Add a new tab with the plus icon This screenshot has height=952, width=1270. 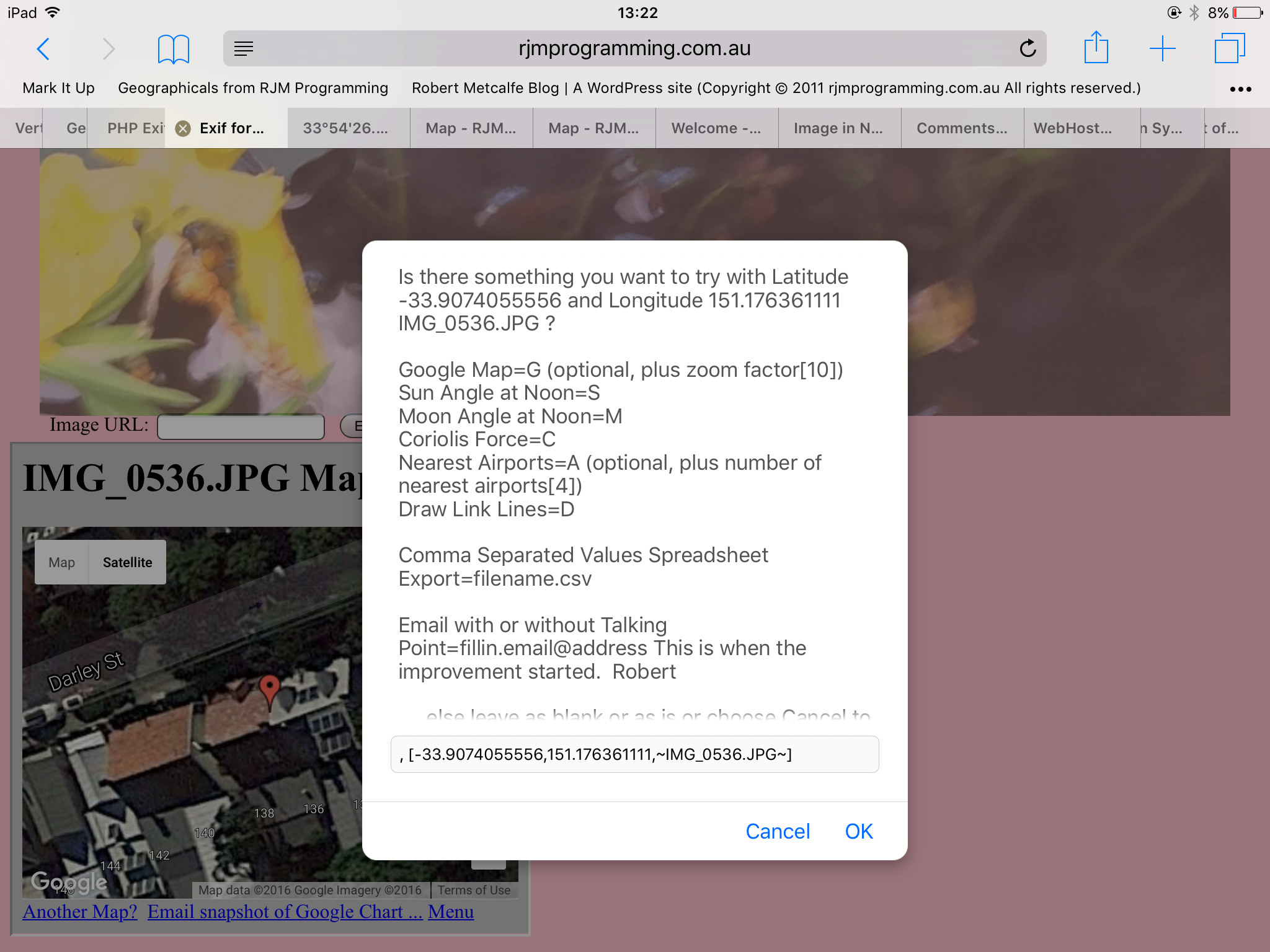(x=1162, y=48)
